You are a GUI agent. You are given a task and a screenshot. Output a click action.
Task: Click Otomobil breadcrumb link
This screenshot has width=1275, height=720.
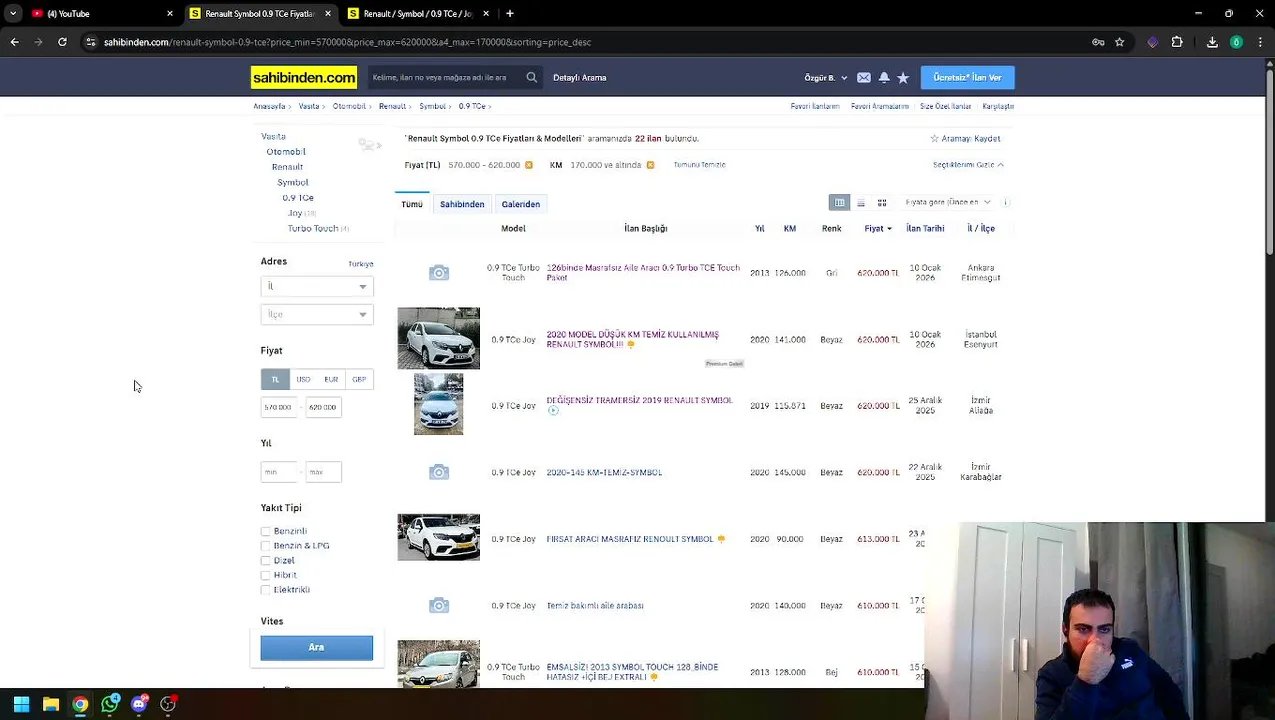tap(349, 106)
